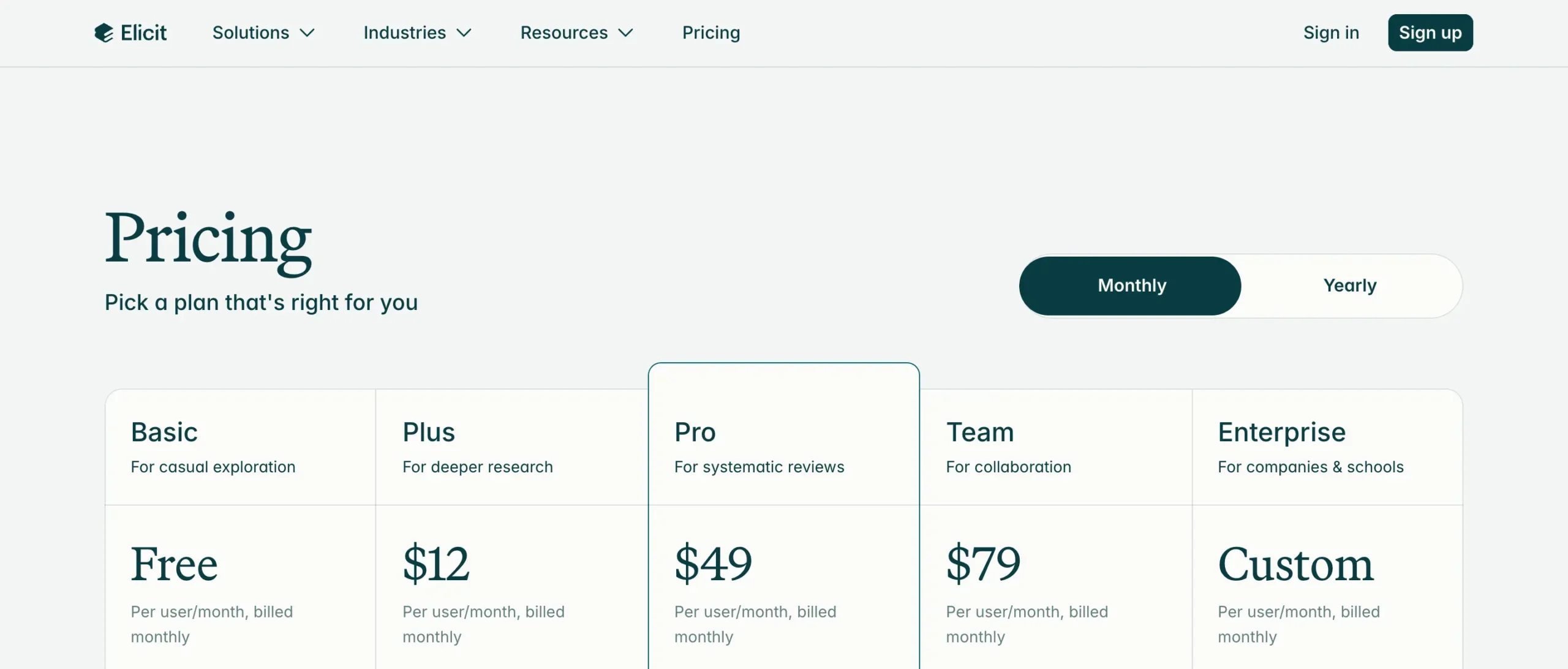Click the $49 Pro plan price
1568x669 pixels.
click(x=712, y=564)
